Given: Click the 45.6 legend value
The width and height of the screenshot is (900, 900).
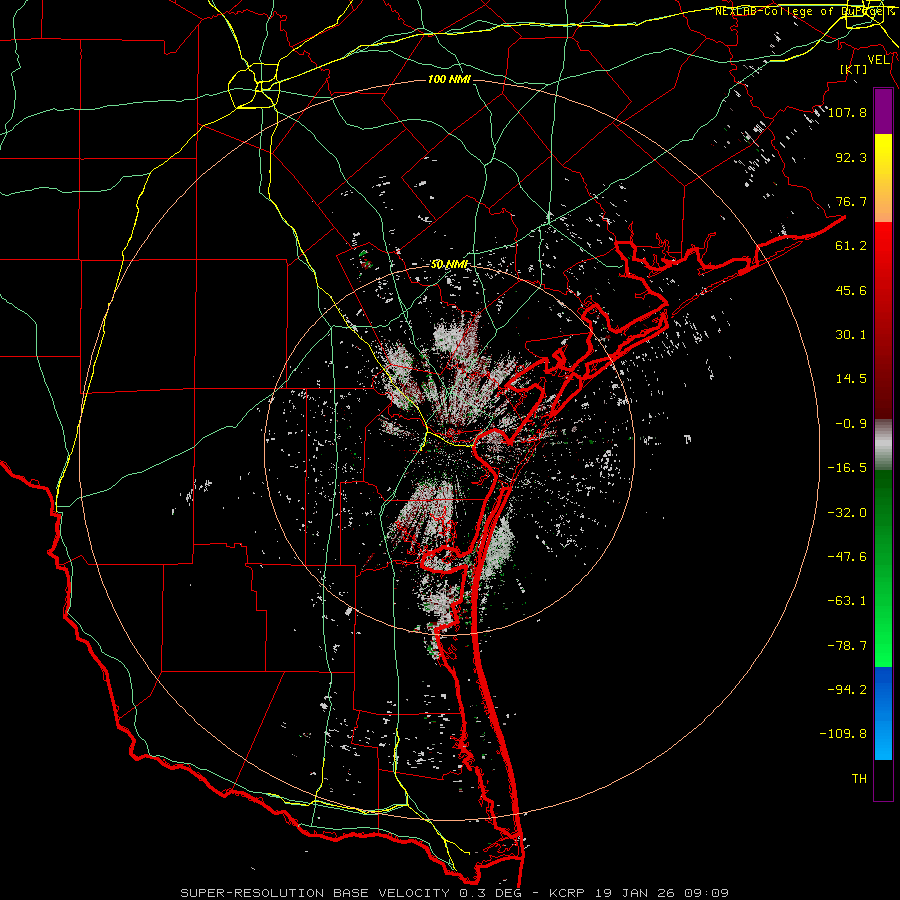Looking at the screenshot, I should pos(851,290).
